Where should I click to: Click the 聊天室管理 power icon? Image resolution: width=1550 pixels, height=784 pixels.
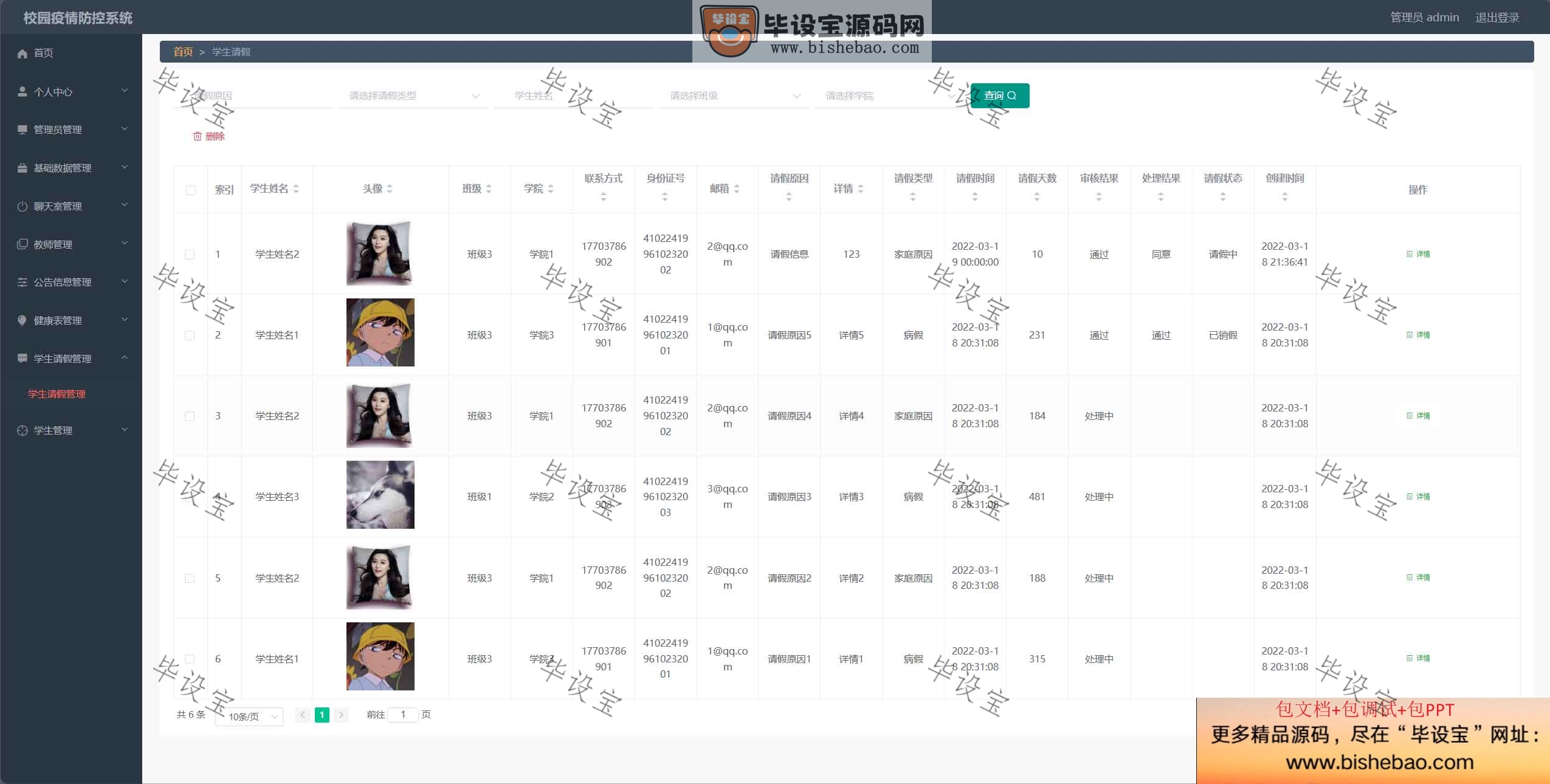tap(22, 206)
